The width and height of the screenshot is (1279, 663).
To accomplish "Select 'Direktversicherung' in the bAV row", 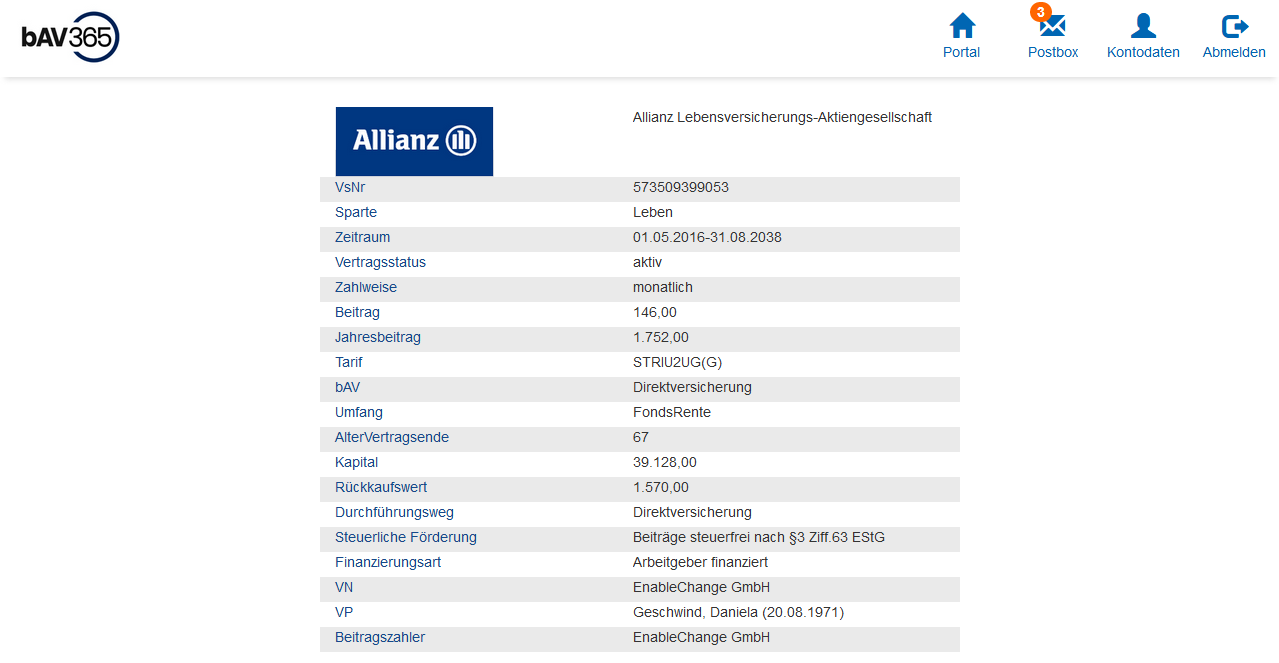I will tap(692, 388).
